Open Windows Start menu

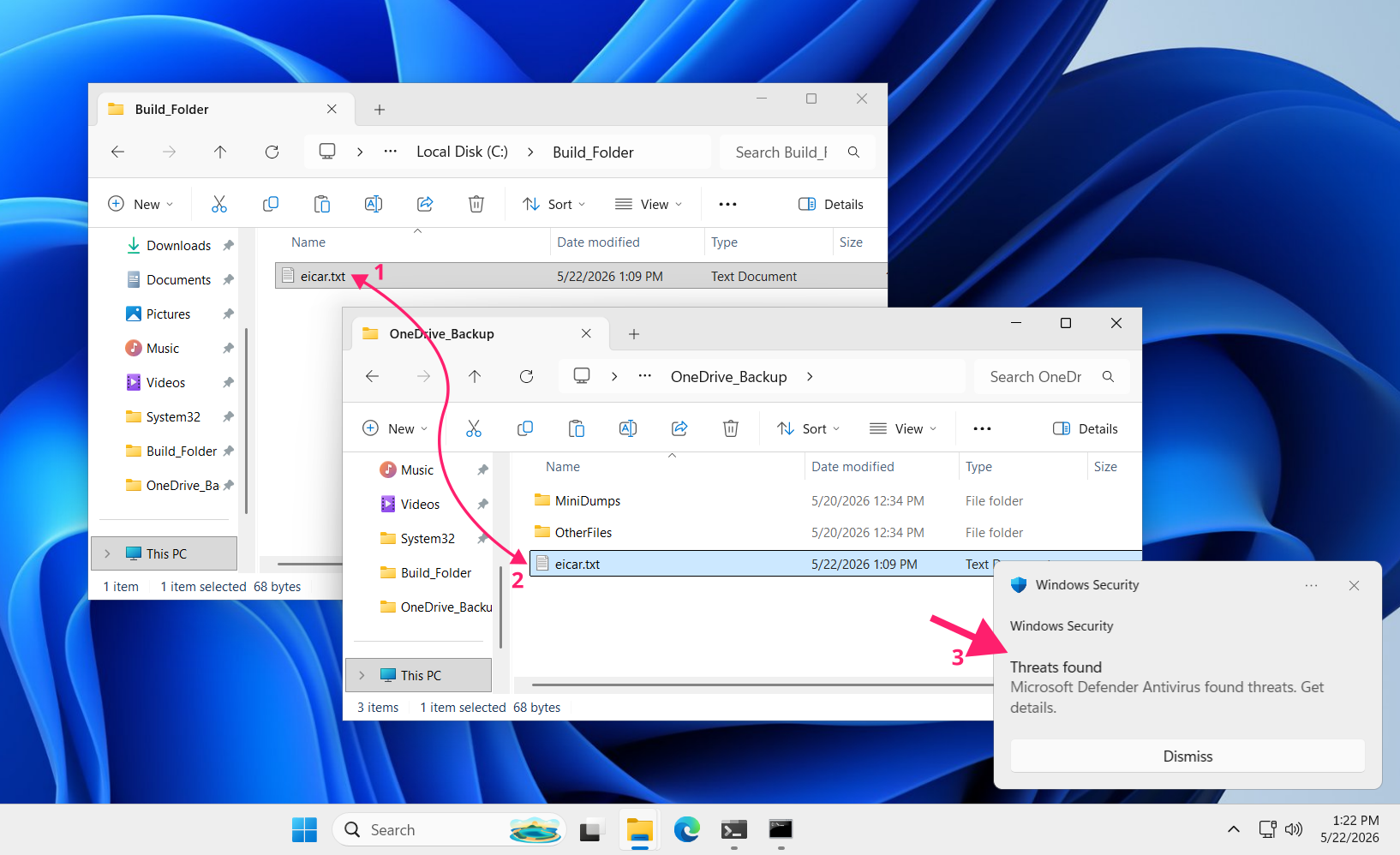pos(304,829)
